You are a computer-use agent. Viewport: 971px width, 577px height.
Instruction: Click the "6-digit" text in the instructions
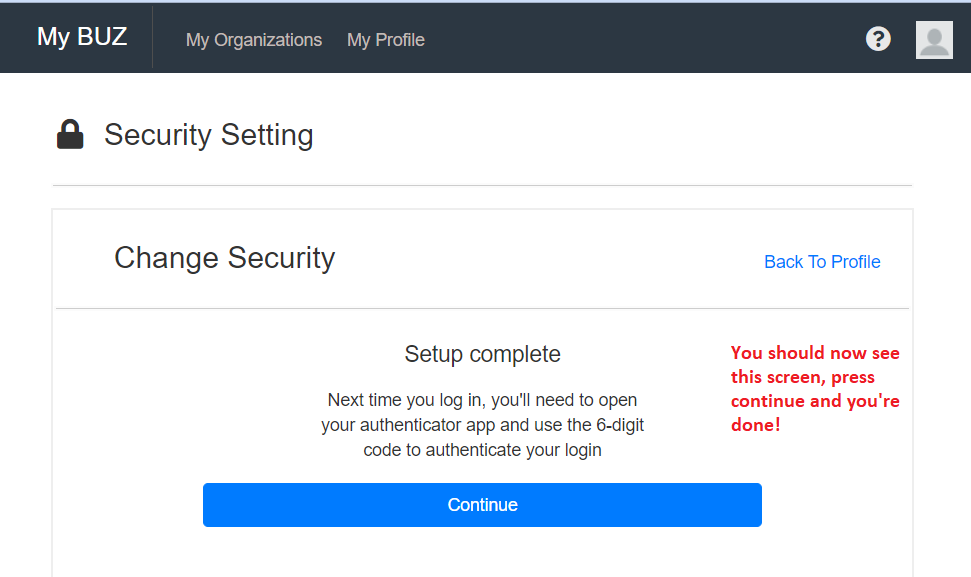pyautogui.click(x=619, y=425)
